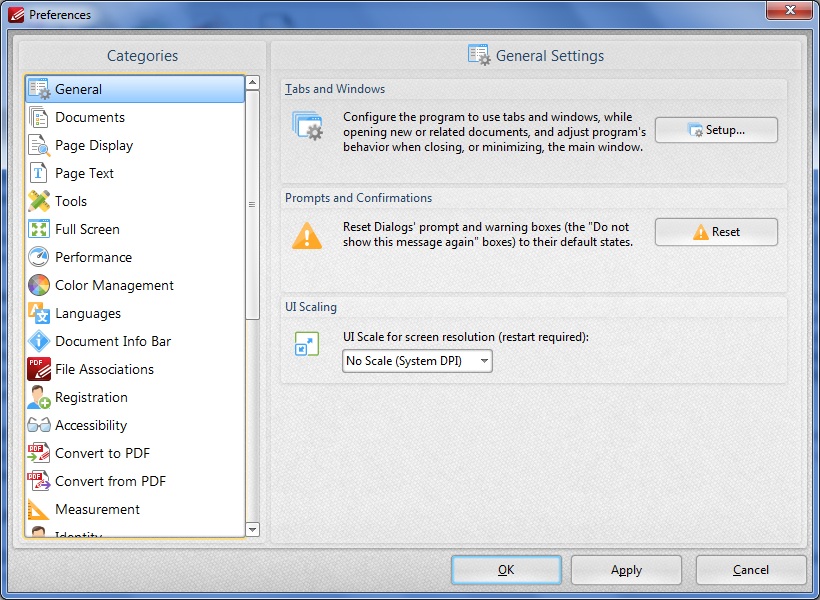This screenshot has height=600, width=820.
Task: Select the Full Screen category icon
Action: click(37, 229)
